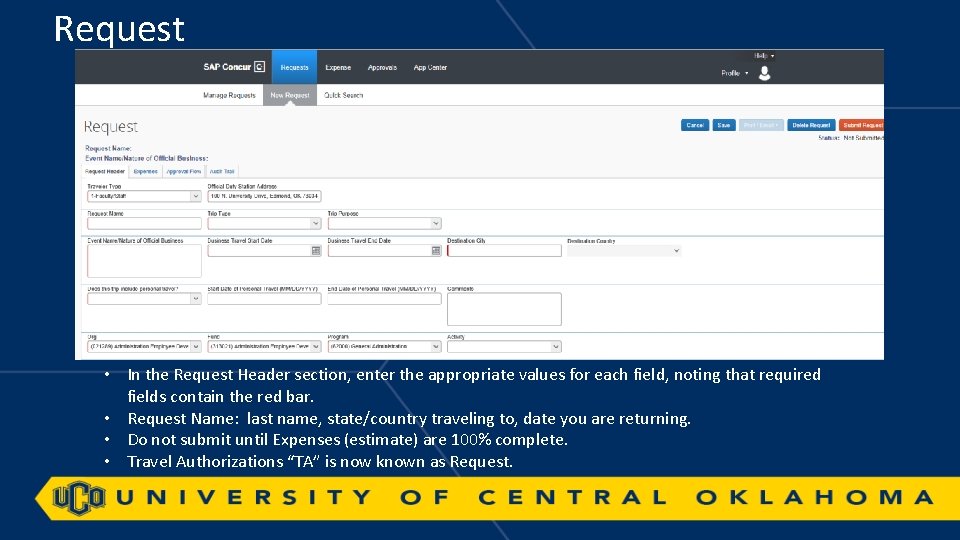Switch to the Approval Flow tab
This screenshot has width=960, height=540.
pyautogui.click(x=184, y=171)
